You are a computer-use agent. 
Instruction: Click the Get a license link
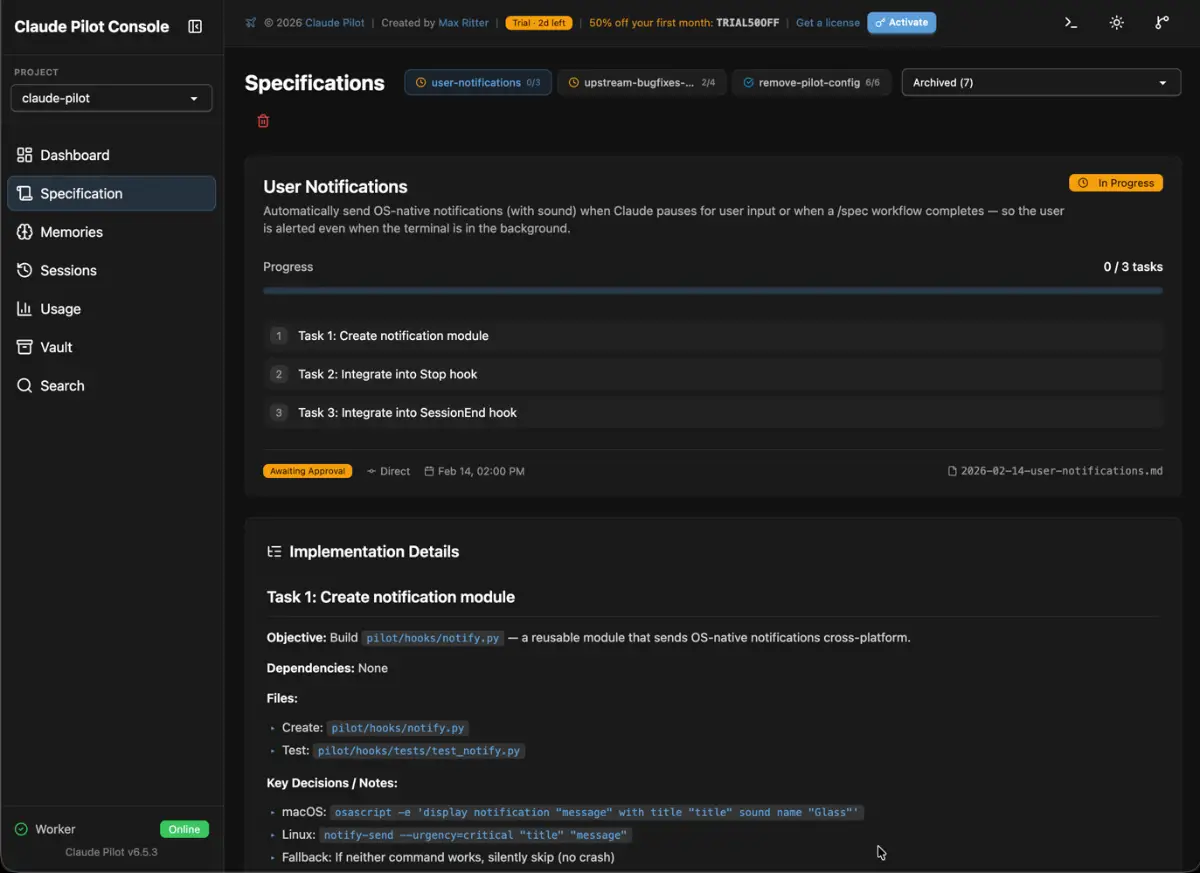click(827, 22)
